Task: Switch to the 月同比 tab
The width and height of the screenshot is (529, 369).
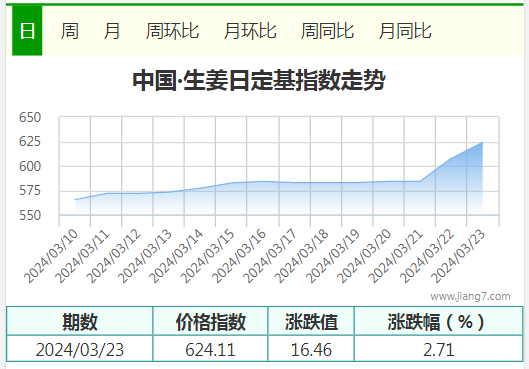Action: pos(405,31)
